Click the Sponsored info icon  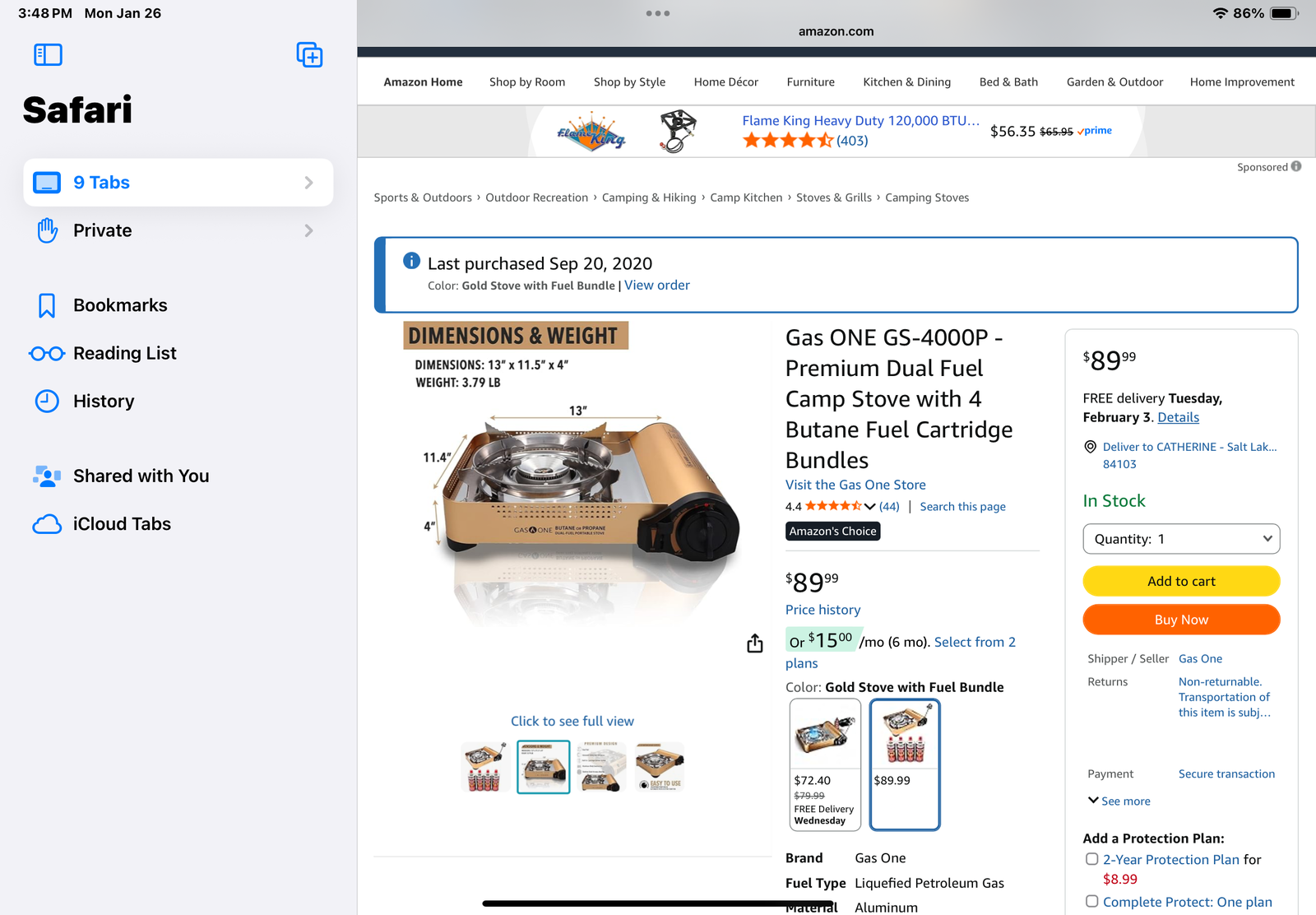coord(1296,166)
